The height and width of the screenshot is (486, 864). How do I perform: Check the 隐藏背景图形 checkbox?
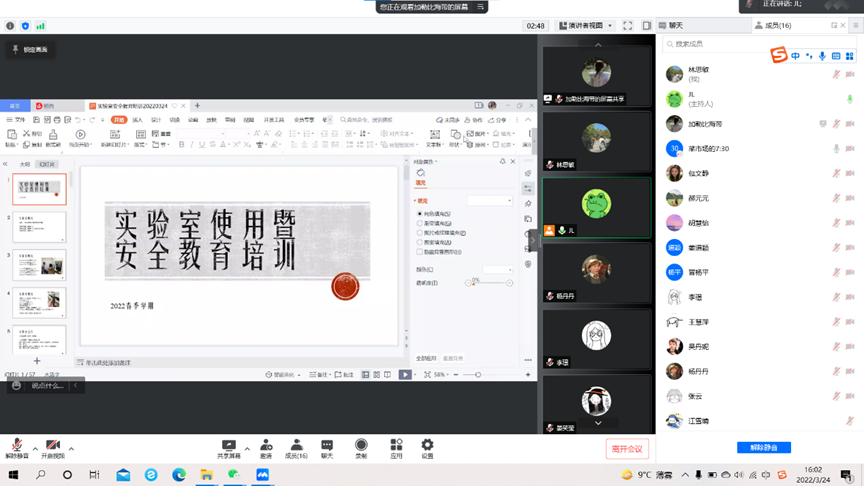click(x=420, y=252)
